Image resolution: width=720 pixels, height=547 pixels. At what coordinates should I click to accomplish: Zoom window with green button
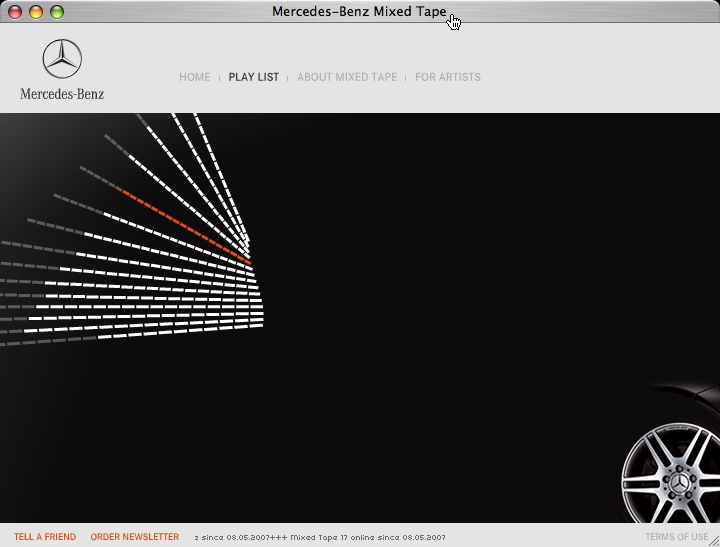click(57, 12)
